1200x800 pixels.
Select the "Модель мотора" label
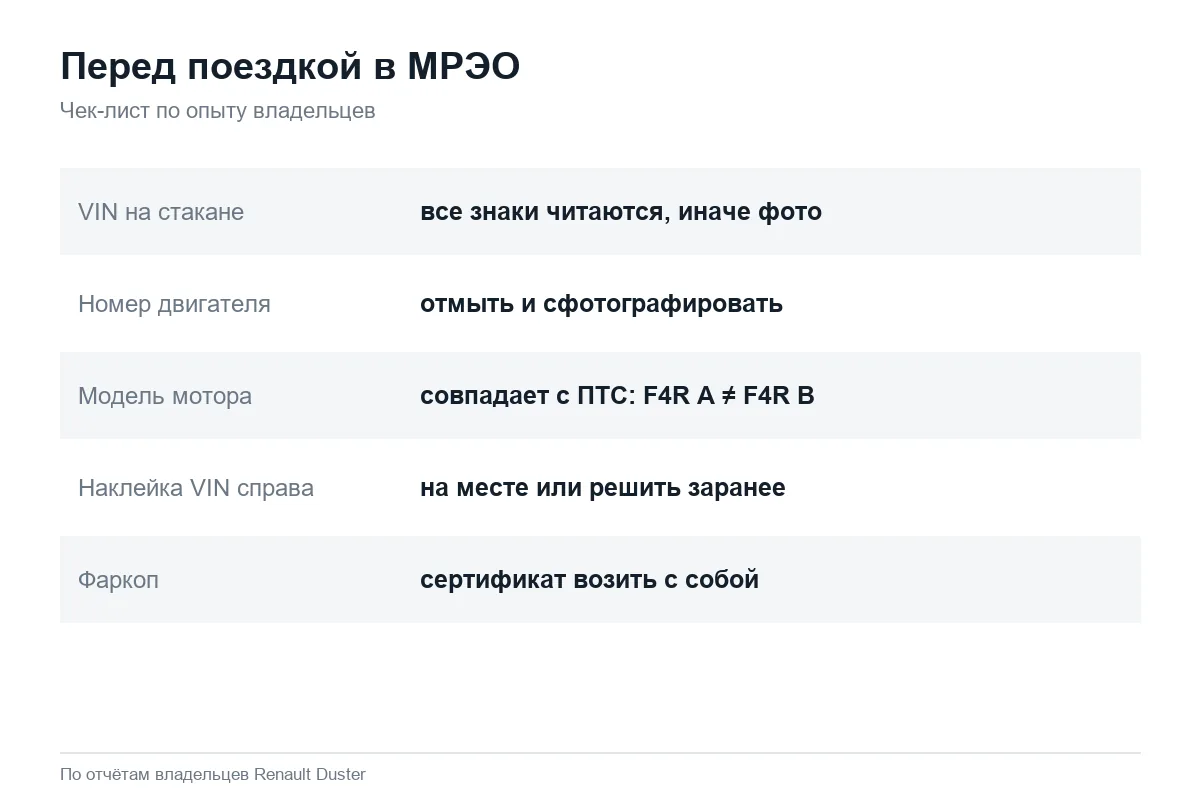click(165, 396)
